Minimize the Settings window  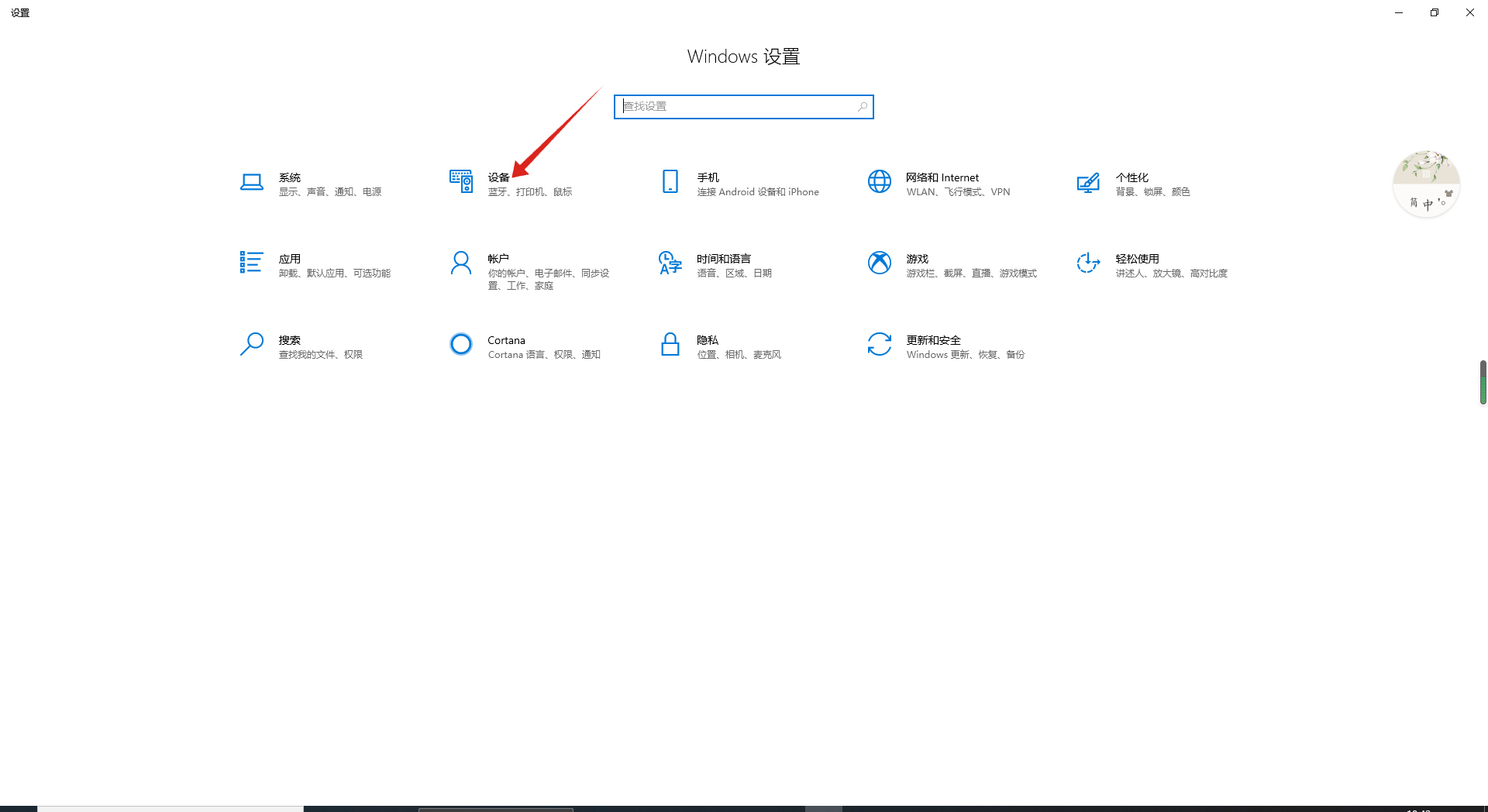(x=1399, y=12)
